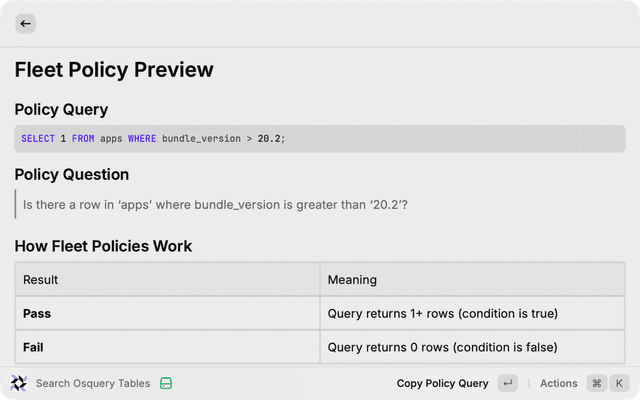Click the back arrow button
Screen dimensions: 640x400
point(25,23)
